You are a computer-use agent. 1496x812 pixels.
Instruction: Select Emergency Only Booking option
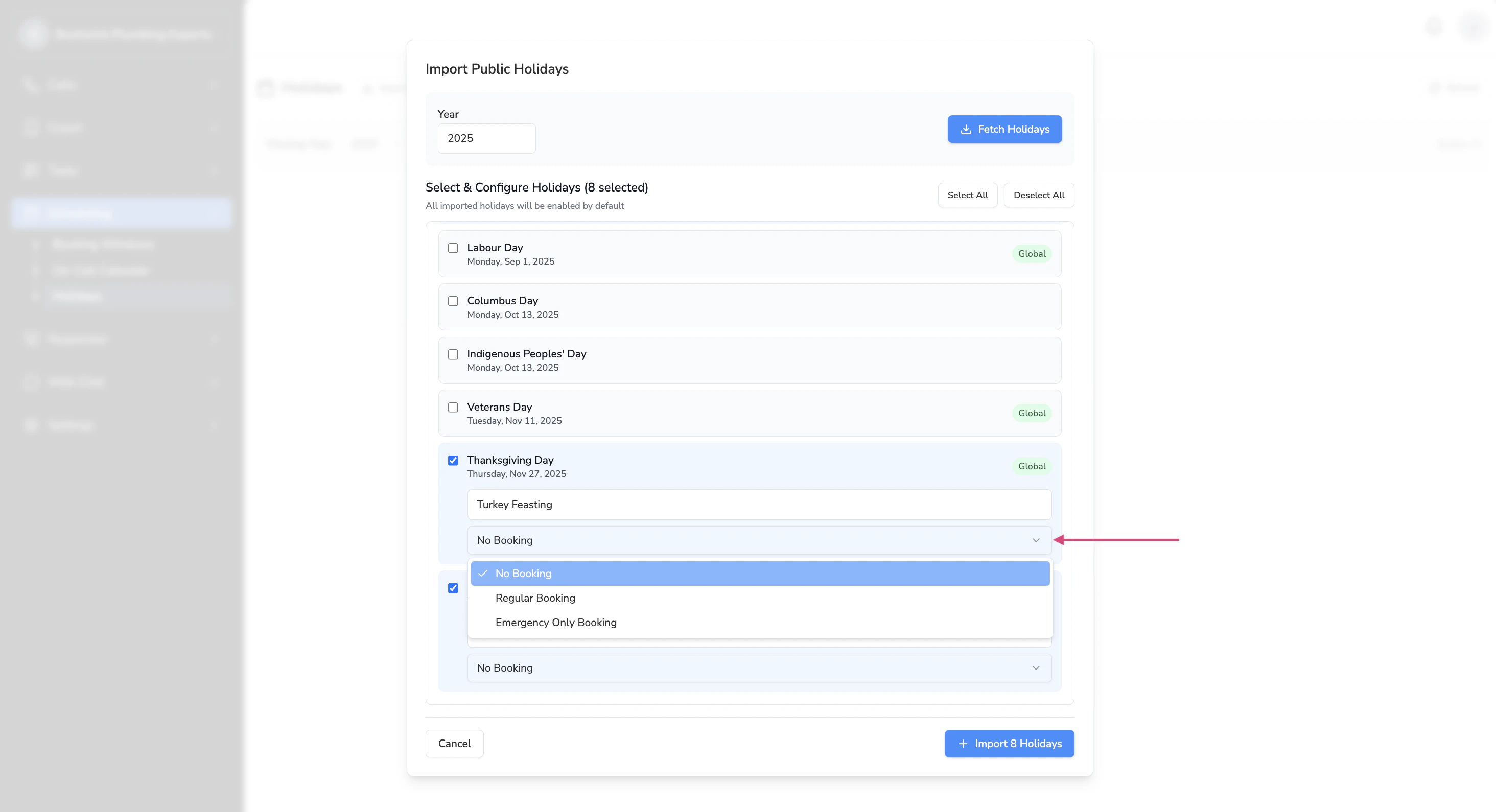pos(555,622)
